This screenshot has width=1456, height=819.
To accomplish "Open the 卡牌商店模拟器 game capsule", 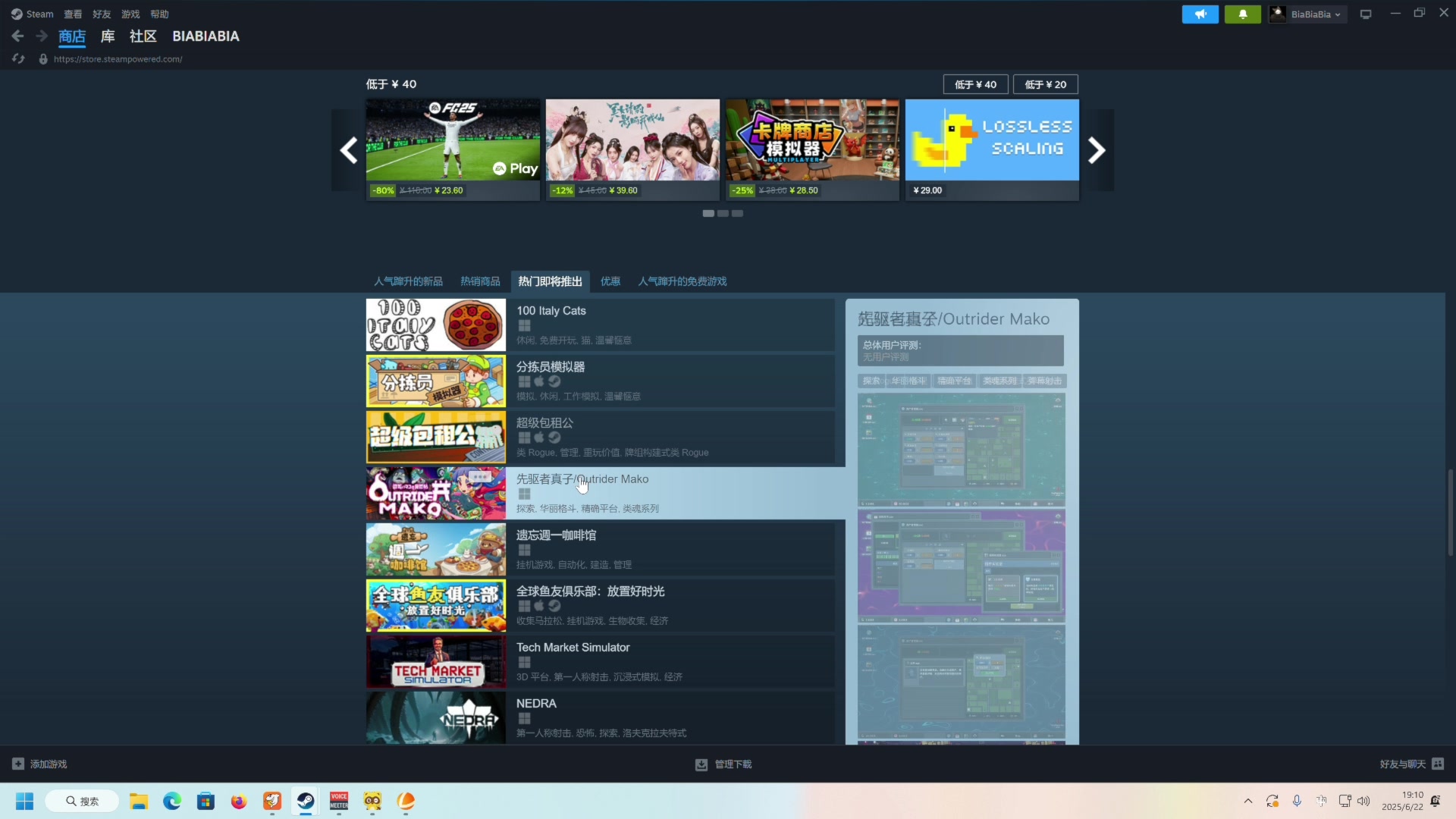I will coord(812,149).
